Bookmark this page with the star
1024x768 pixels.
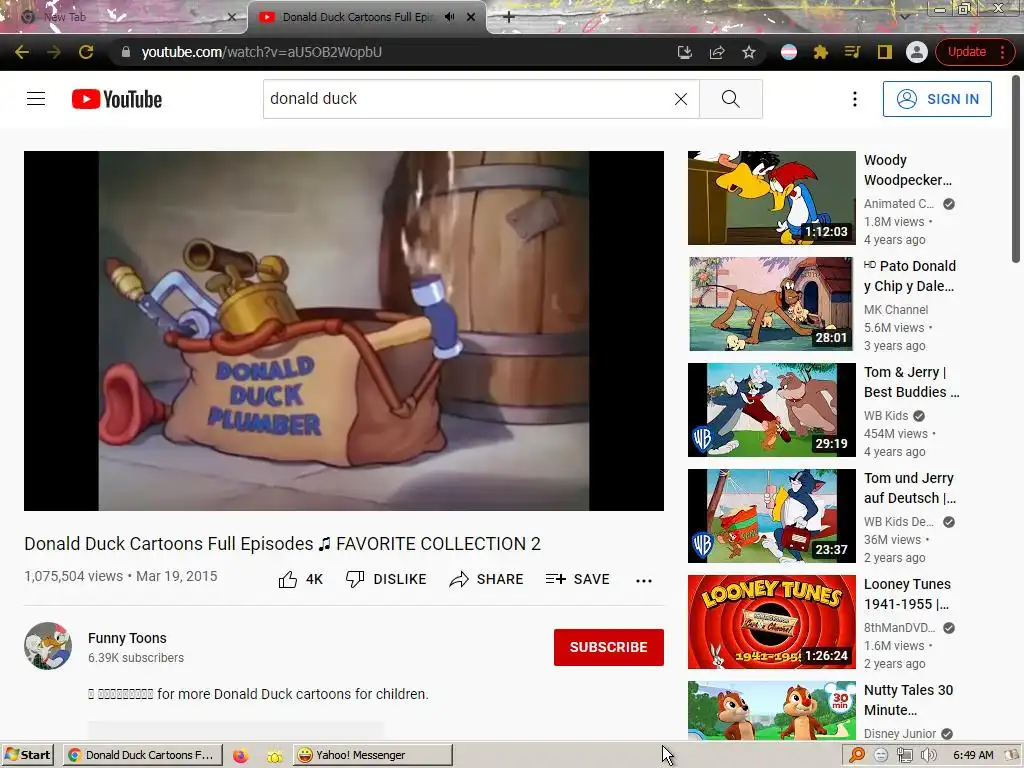(748, 52)
